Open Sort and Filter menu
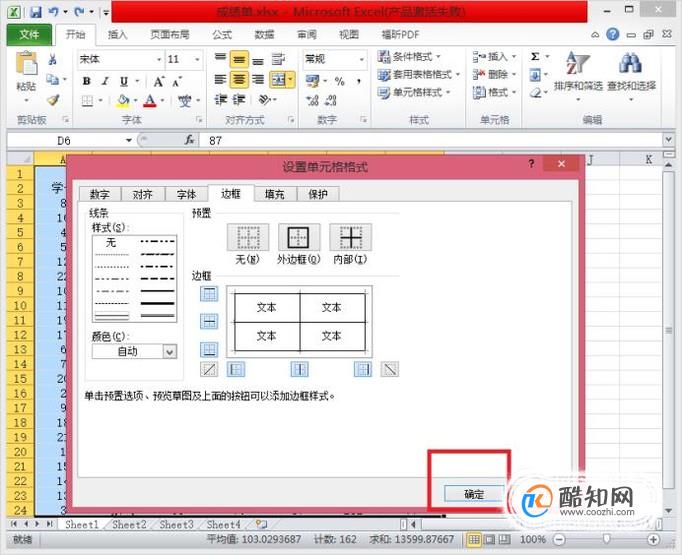 pyautogui.click(x=578, y=76)
